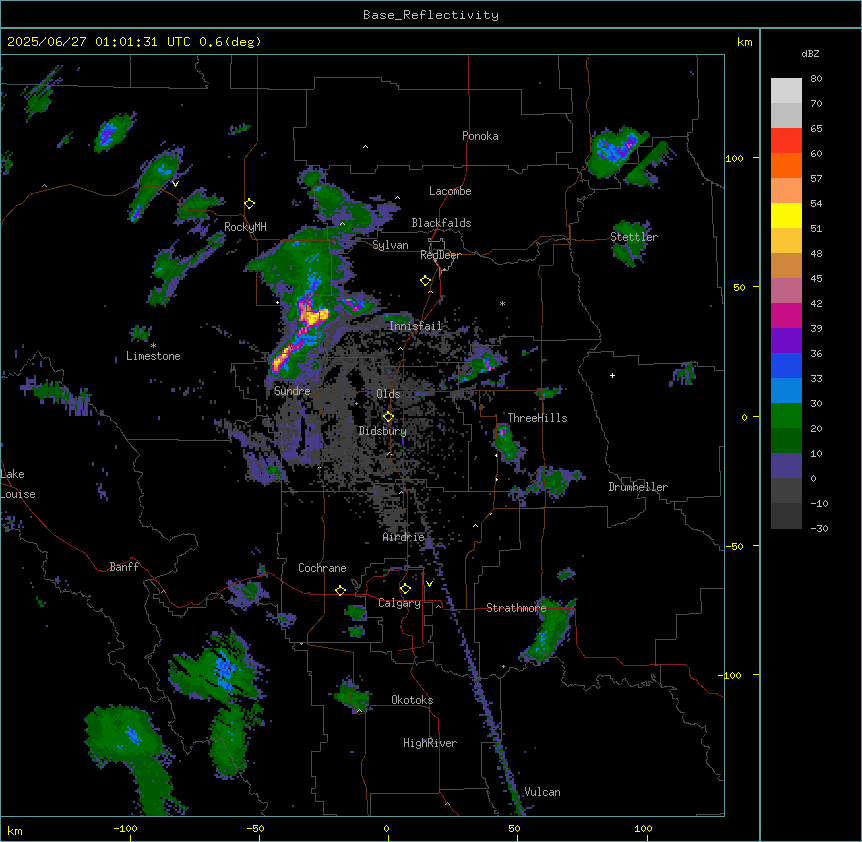Click the Lake Louise label
Viewport: 862px width, 842px height.
(x=18, y=484)
